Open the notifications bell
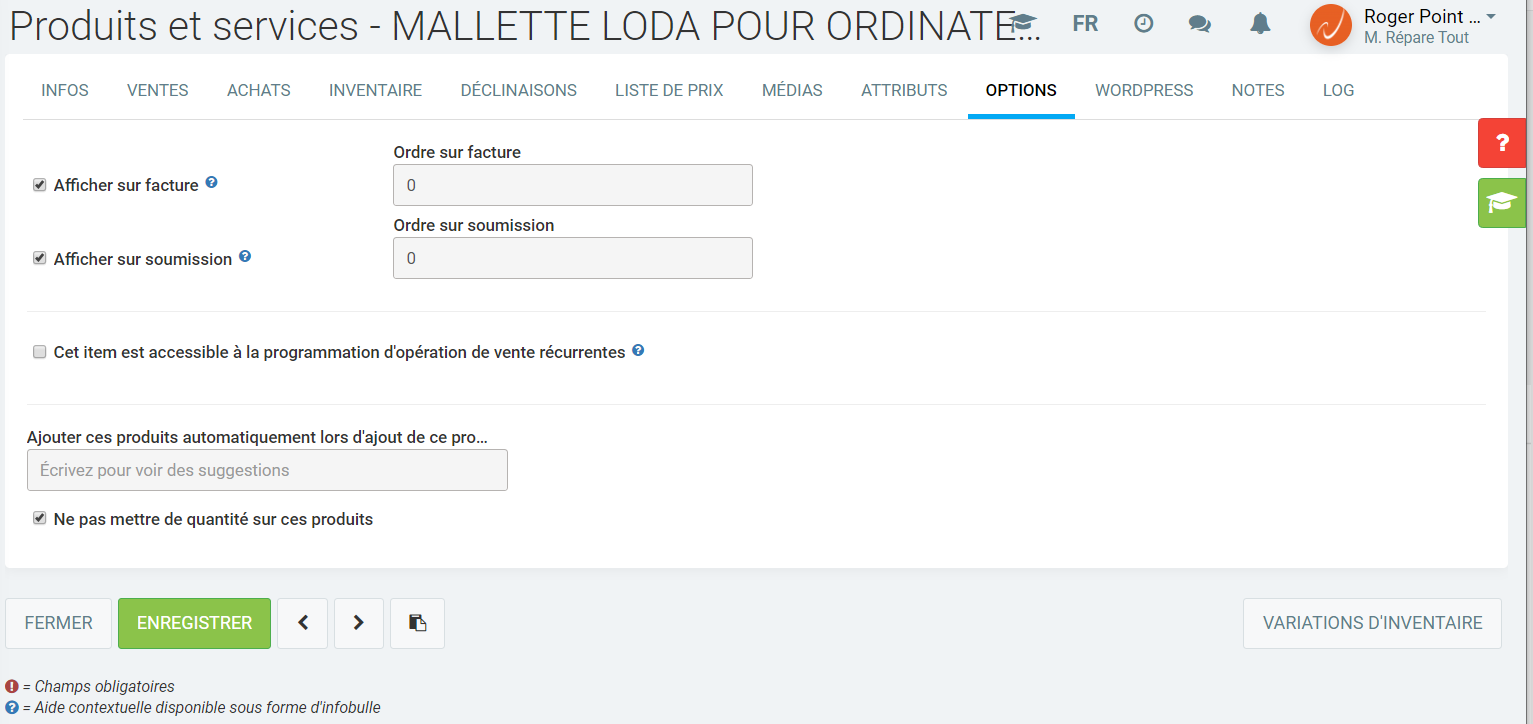Viewport: 1533px width, 724px height. click(1260, 24)
